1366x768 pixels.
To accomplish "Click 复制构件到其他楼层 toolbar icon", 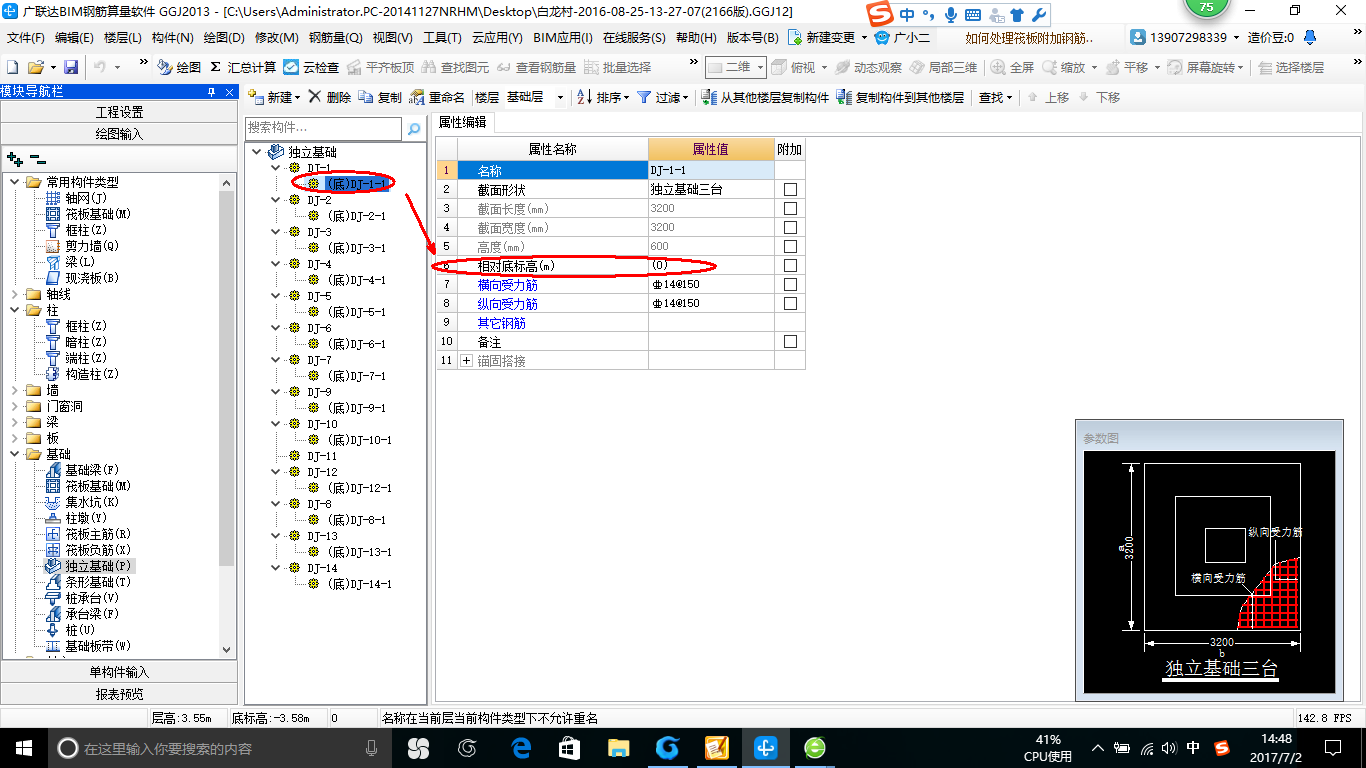I will (845, 97).
